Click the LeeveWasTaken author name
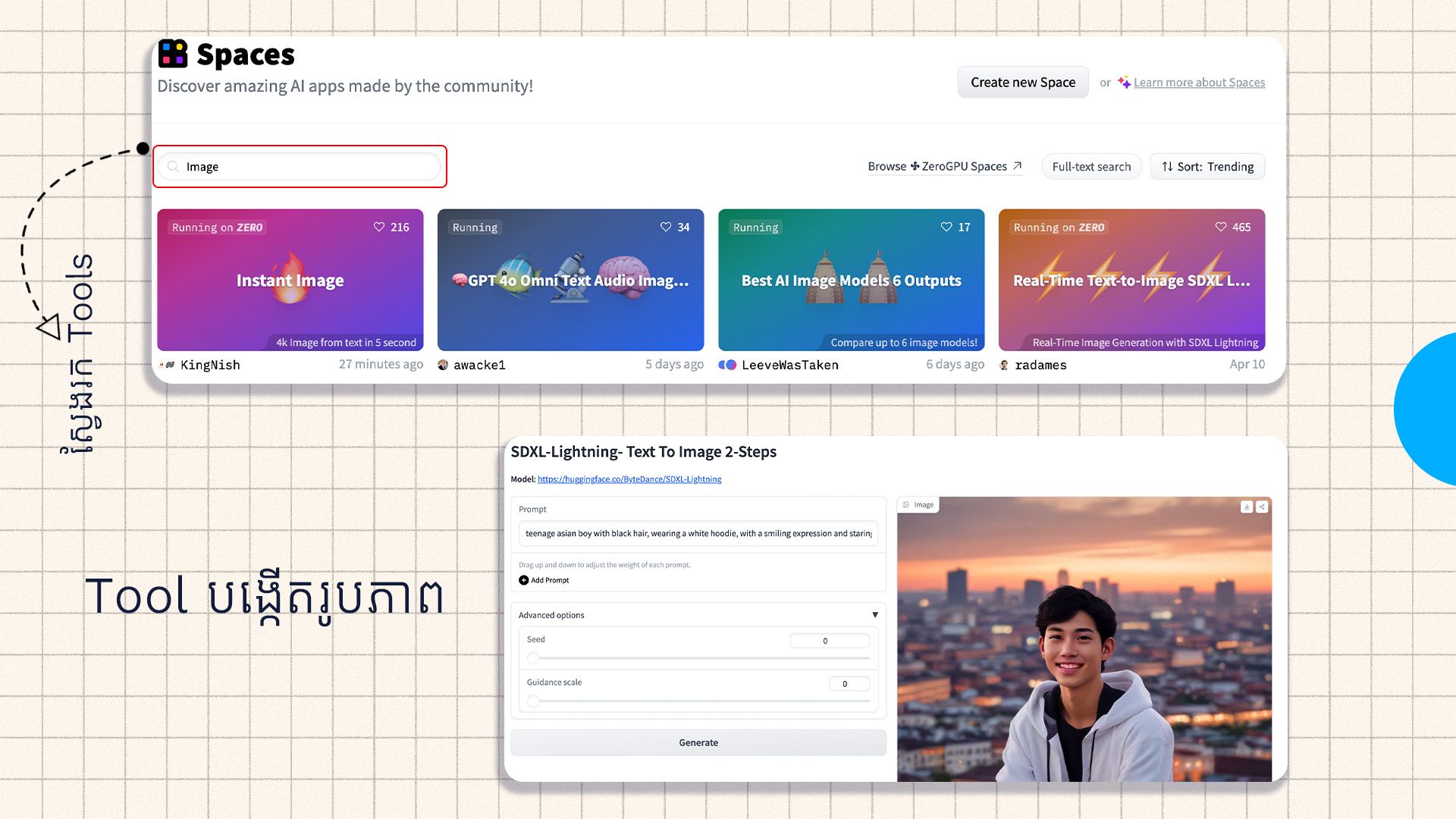Viewport: 1456px width, 819px height. pyautogui.click(x=790, y=365)
